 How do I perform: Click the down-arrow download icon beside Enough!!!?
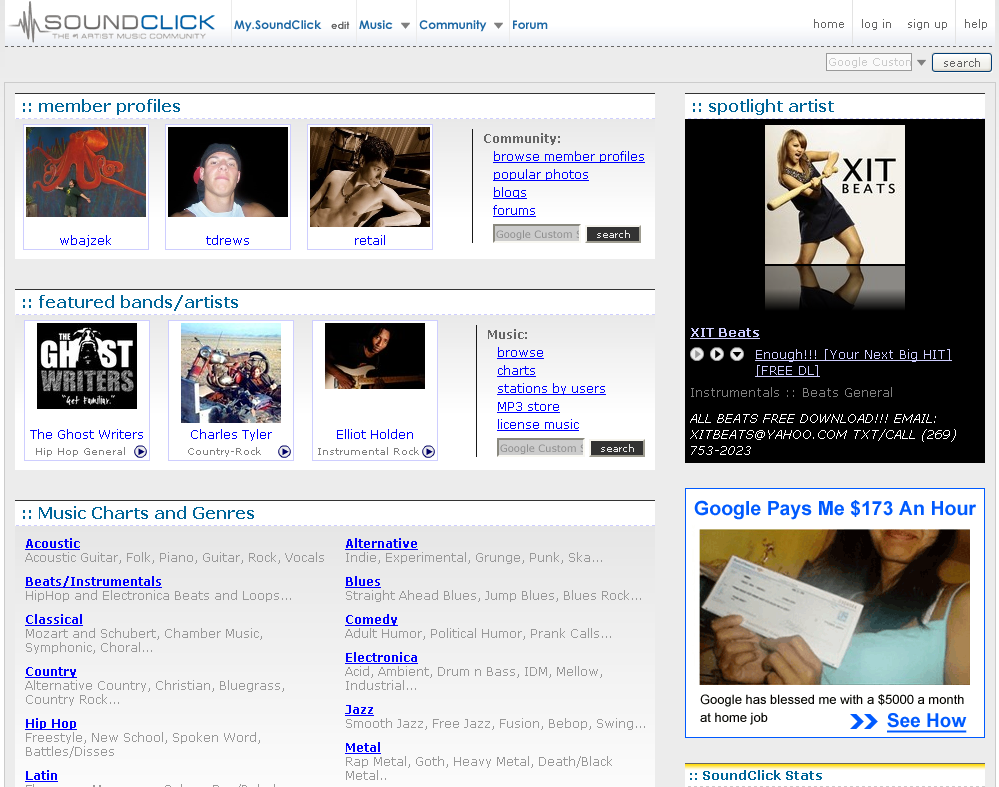pyautogui.click(x=737, y=354)
